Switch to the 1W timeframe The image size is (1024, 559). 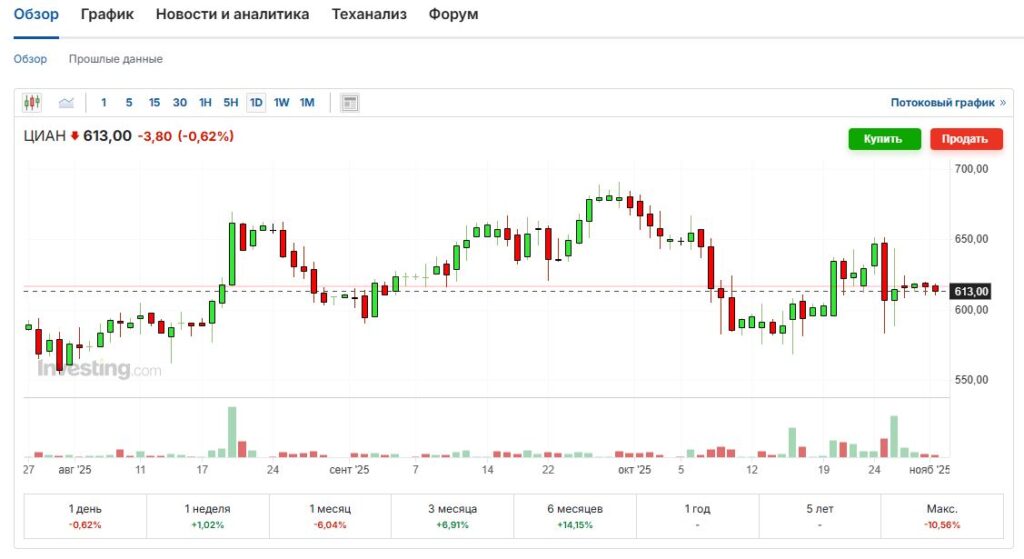click(282, 102)
